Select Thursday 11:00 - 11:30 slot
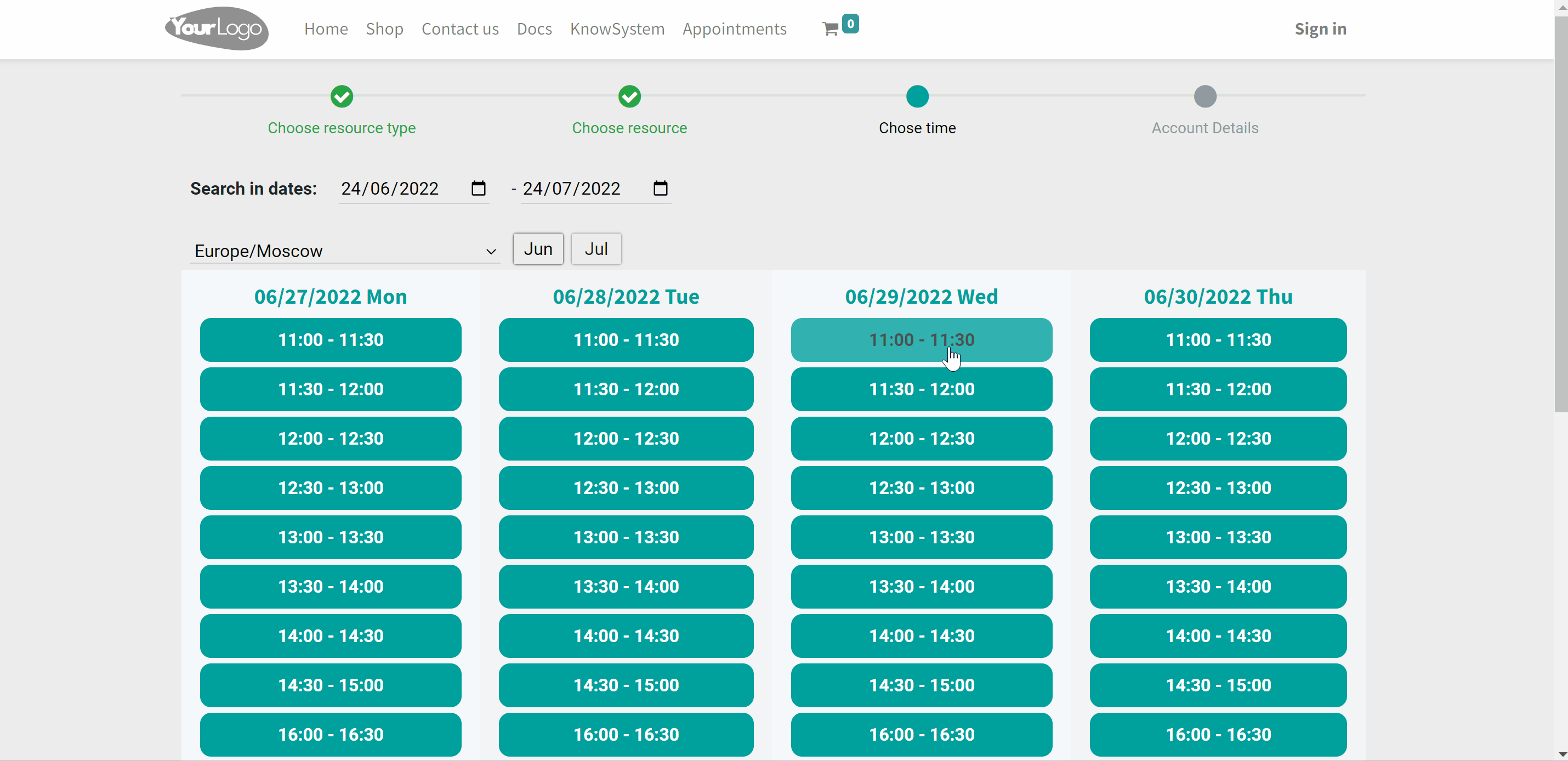 pos(1218,340)
